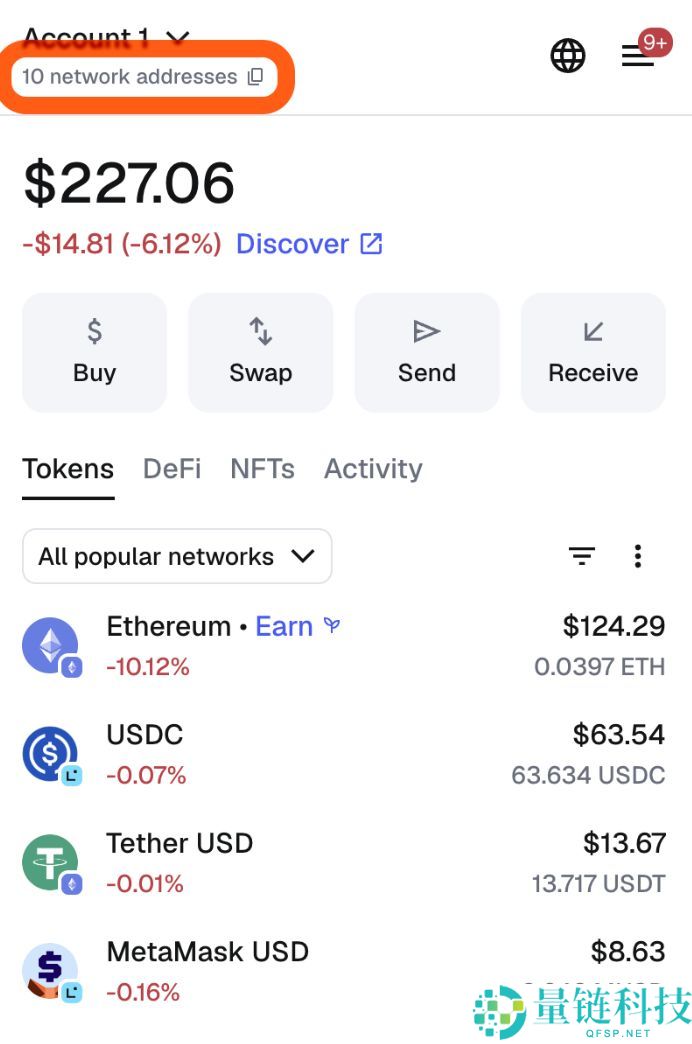Click the staking fork icon beside Earn
692x1044 pixels.
[x=331, y=625]
